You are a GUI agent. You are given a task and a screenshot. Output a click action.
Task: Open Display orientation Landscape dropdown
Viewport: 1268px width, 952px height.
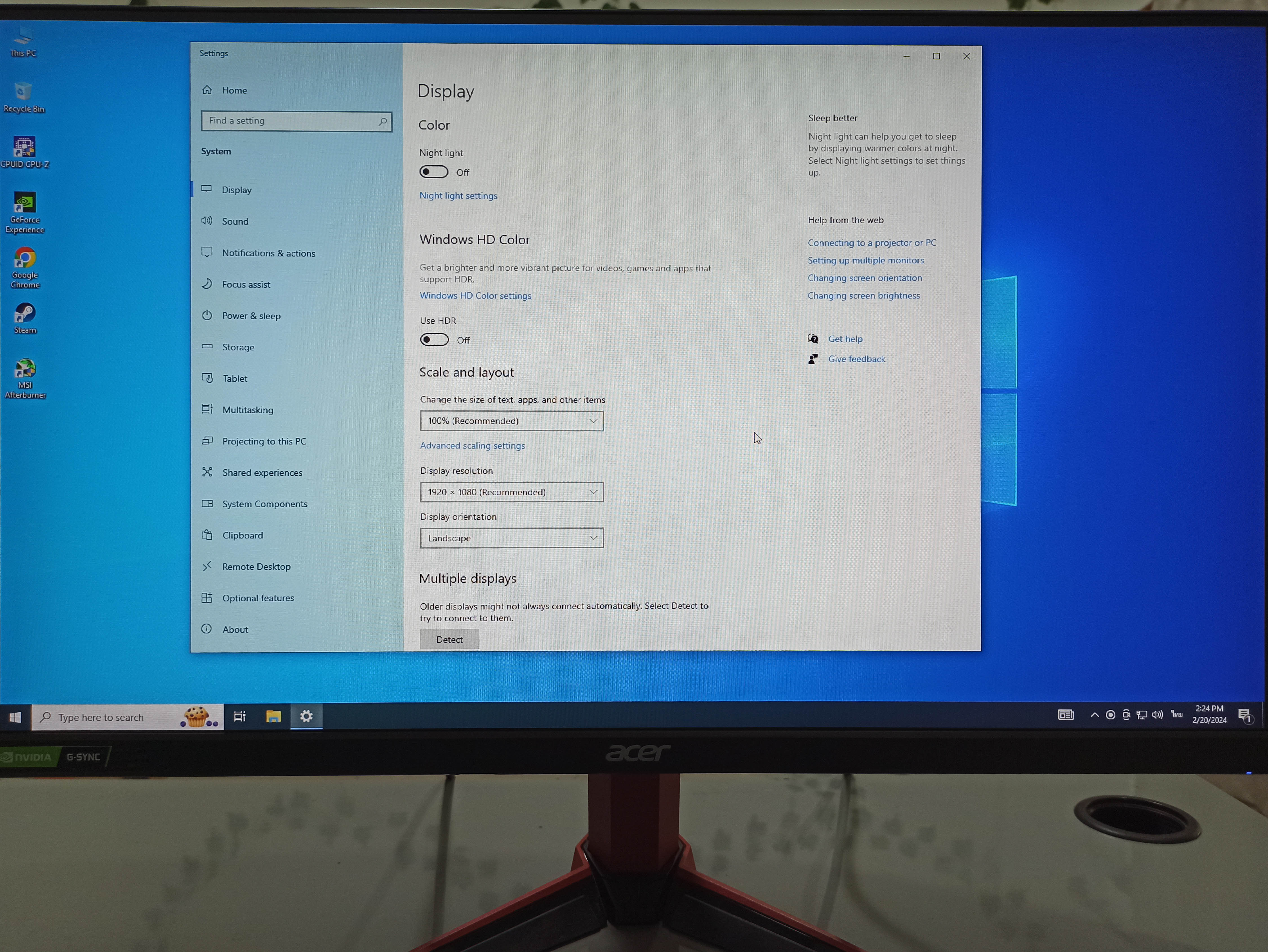(511, 538)
